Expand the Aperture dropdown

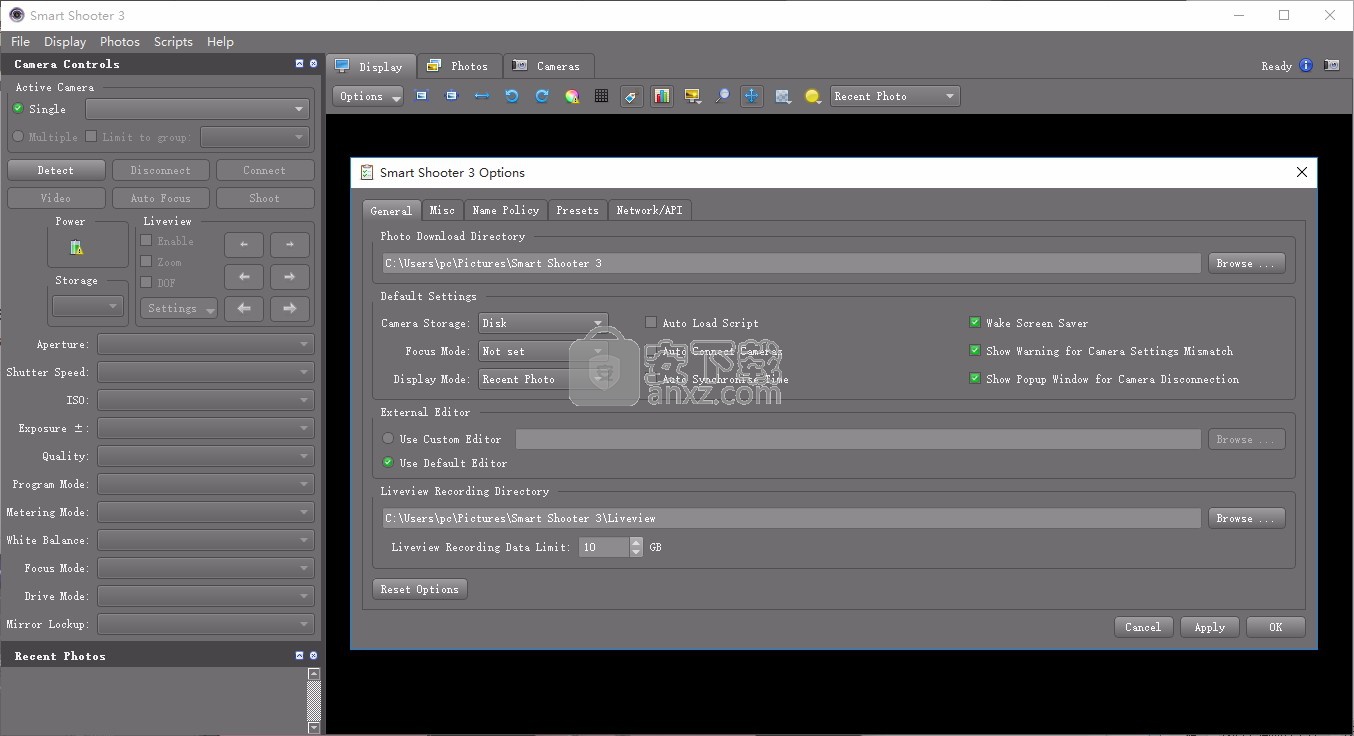(x=206, y=344)
